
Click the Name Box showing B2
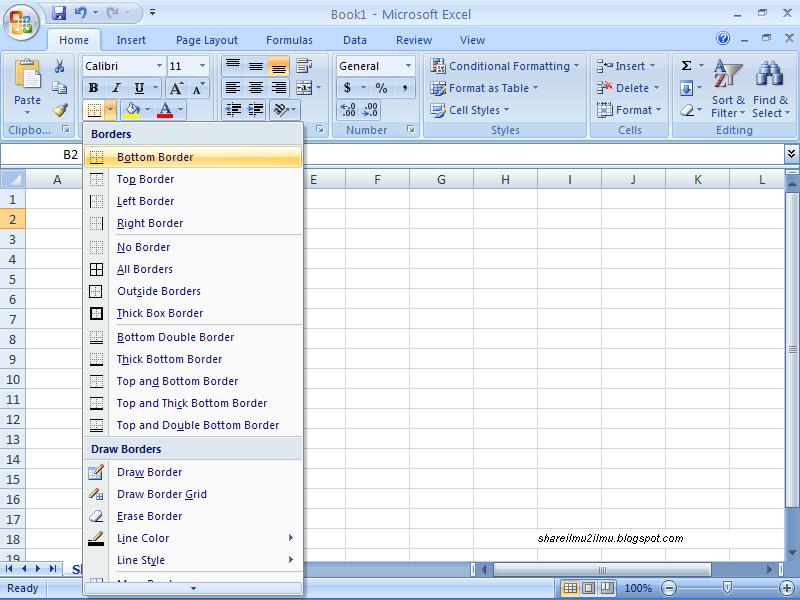coord(42,155)
